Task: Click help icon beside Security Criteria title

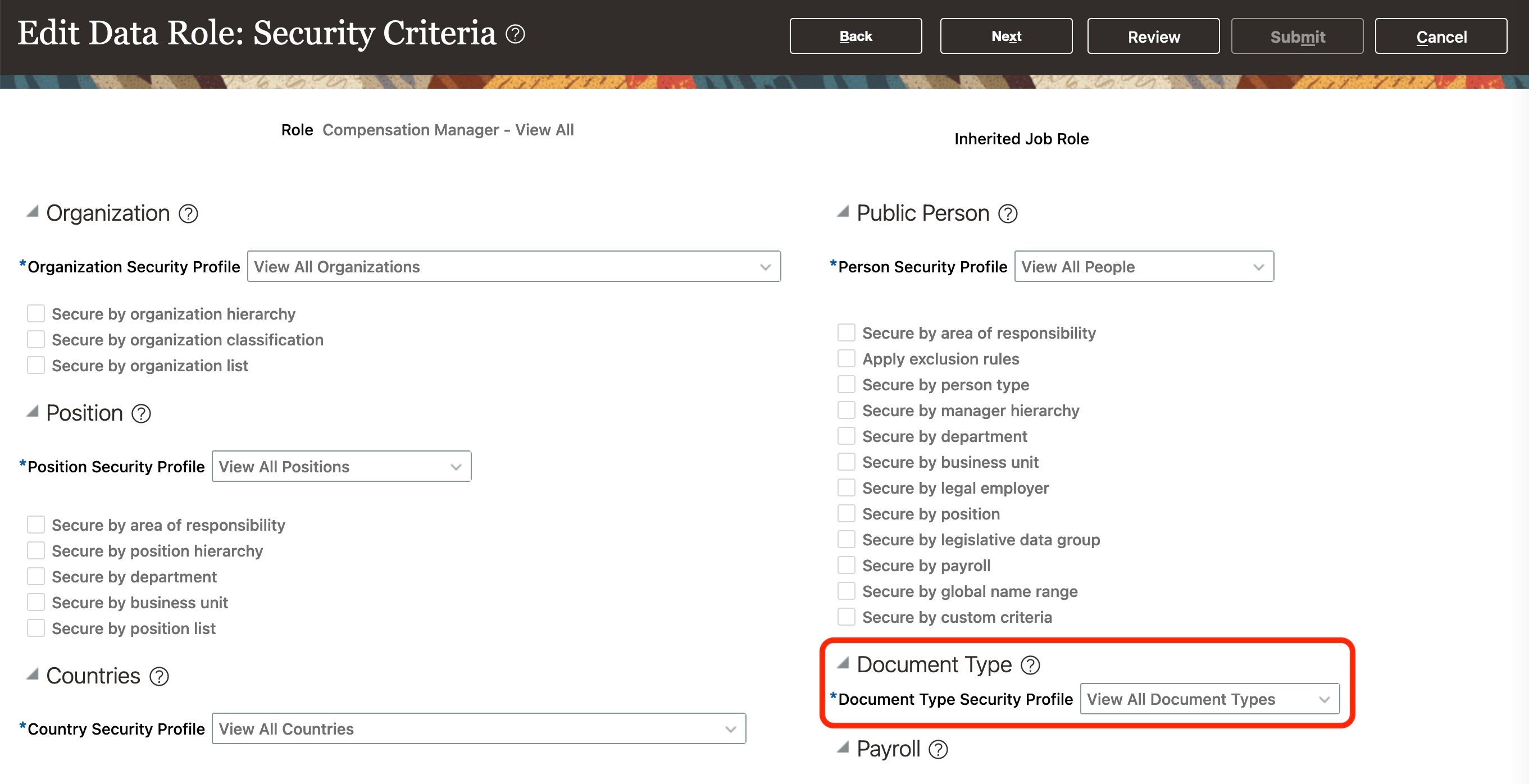Action: point(515,34)
